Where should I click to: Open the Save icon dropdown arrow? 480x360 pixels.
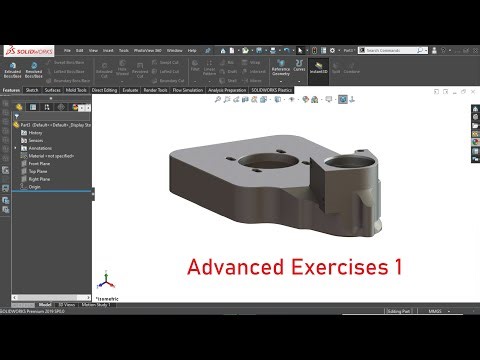click(x=265, y=51)
